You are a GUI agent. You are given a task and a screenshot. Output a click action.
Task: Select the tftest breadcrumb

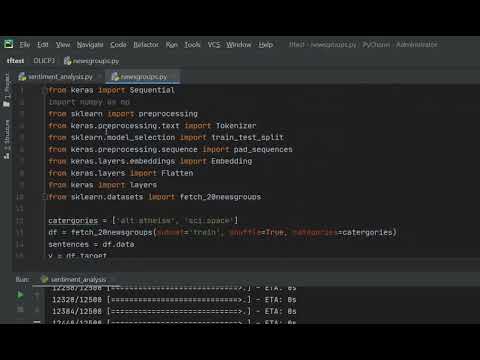(15, 61)
